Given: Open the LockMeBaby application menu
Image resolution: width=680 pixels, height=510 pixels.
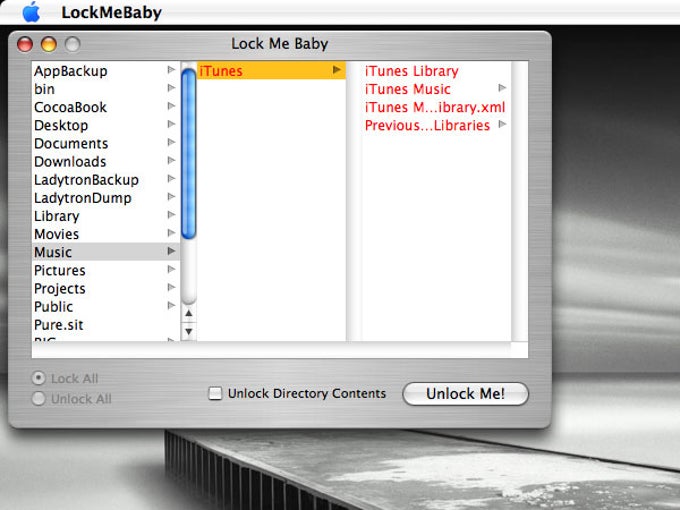Looking at the screenshot, I should 111,12.
